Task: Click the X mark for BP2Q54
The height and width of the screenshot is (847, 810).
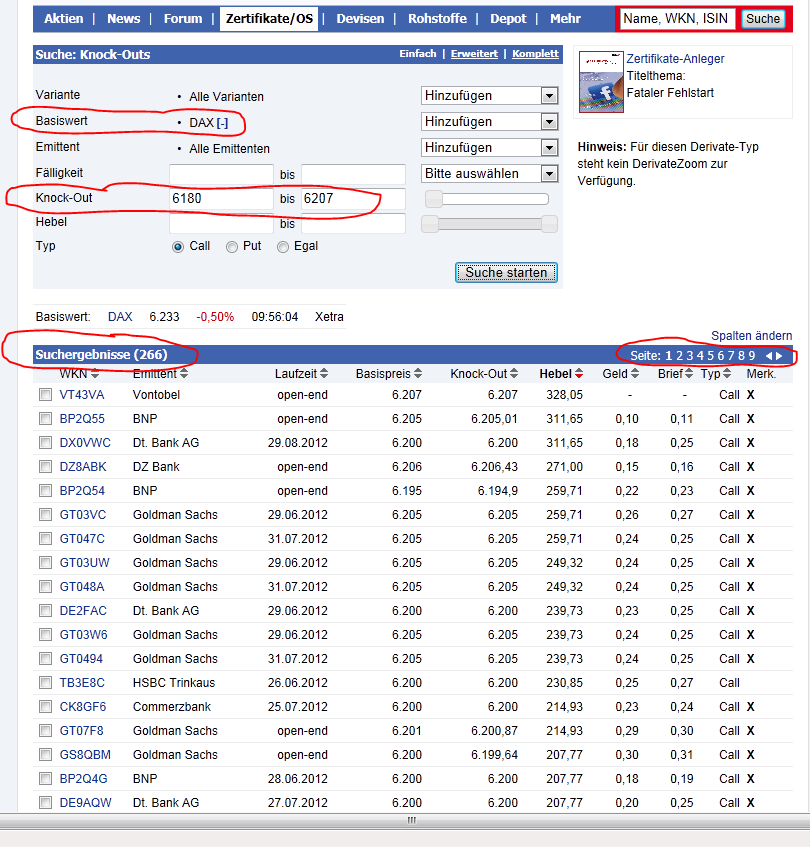Action: pyautogui.click(x=751, y=490)
